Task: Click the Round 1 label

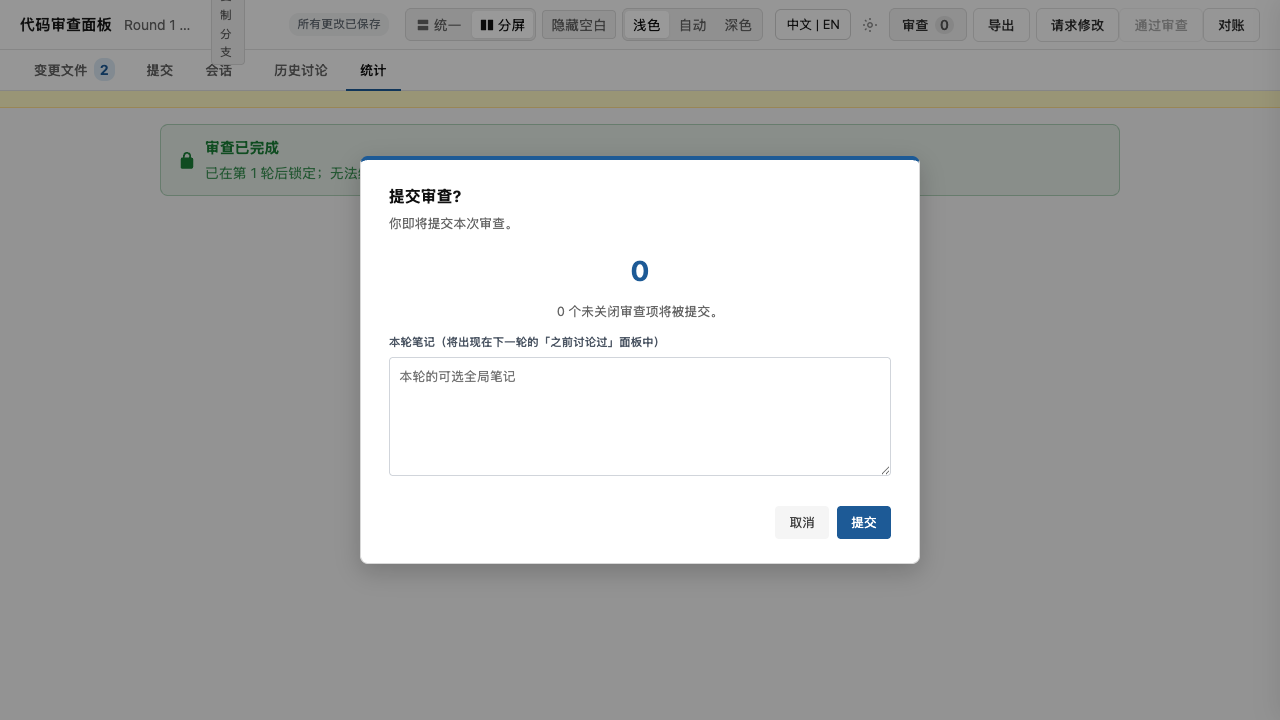Action: click(x=157, y=25)
